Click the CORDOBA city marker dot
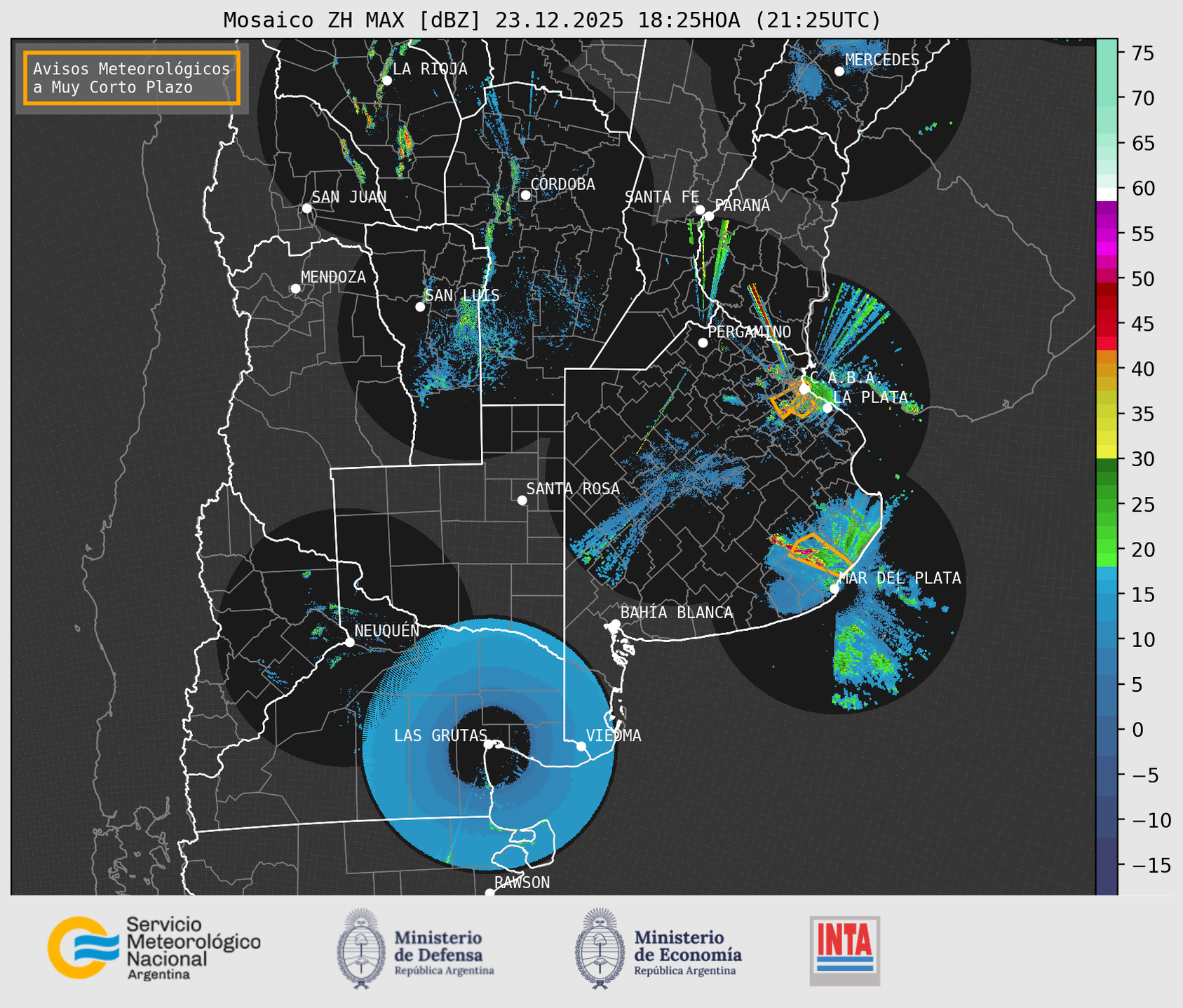 (x=525, y=195)
